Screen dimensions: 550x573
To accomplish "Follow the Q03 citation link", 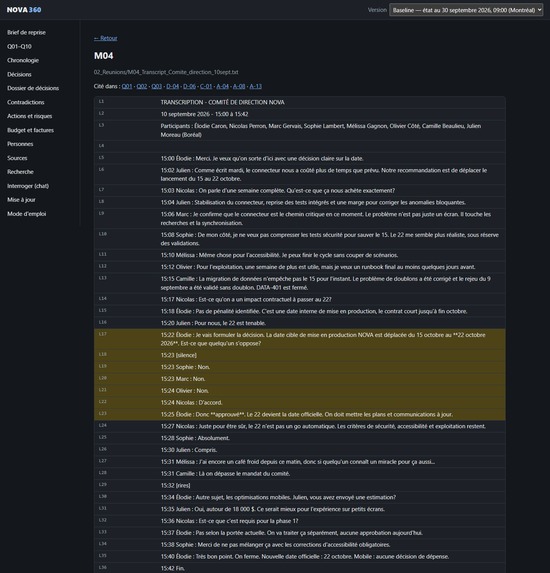I will (157, 86).
